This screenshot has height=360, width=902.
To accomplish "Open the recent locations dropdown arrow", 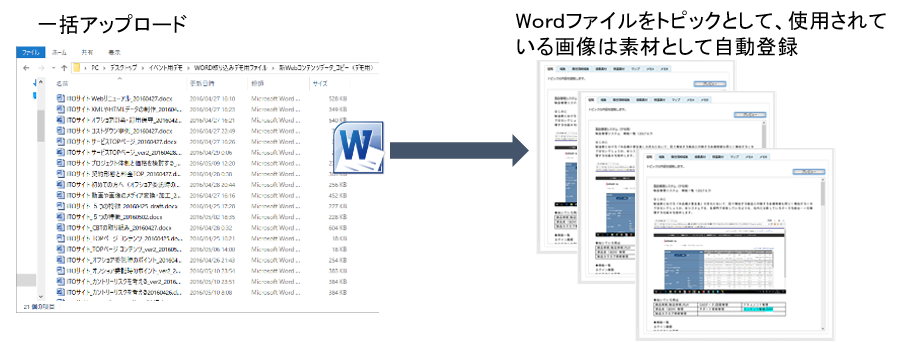I will point(53,68).
